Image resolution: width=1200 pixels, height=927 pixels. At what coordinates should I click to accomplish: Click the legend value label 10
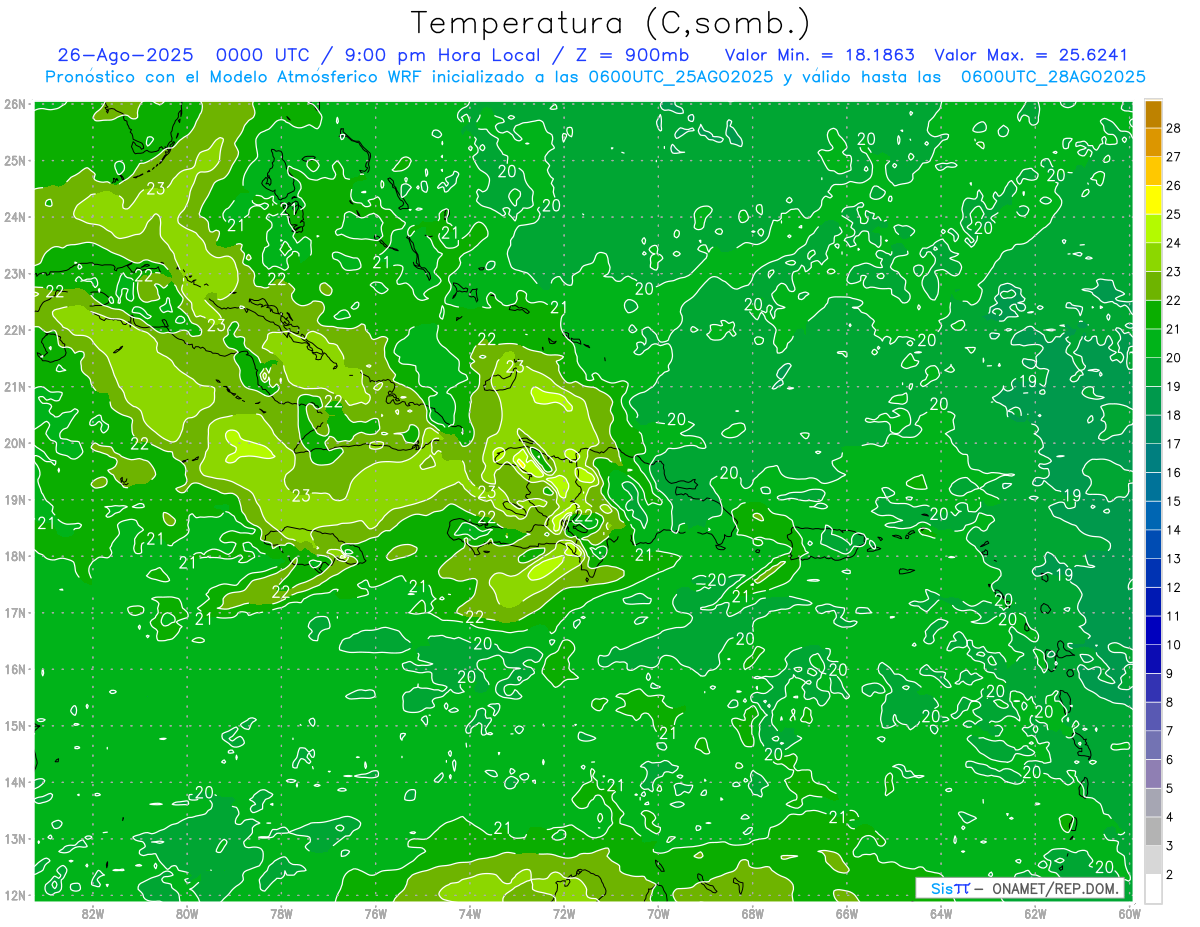[1174, 645]
